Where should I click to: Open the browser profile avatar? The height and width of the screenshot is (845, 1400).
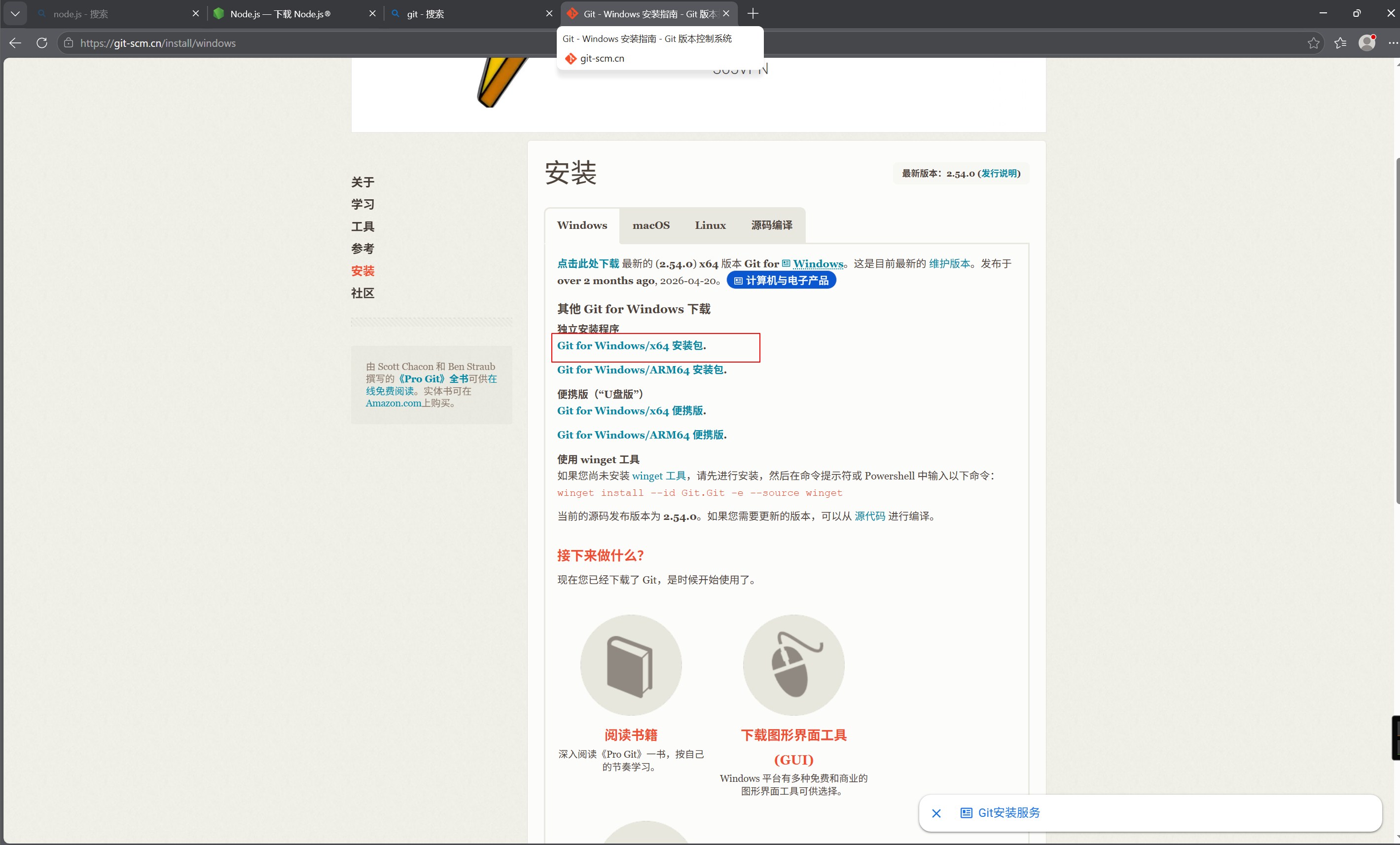[x=1366, y=43]
